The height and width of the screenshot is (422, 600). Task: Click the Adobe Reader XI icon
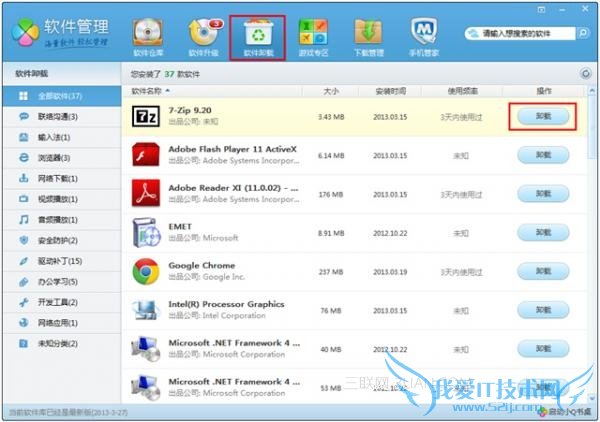(146, 194)
